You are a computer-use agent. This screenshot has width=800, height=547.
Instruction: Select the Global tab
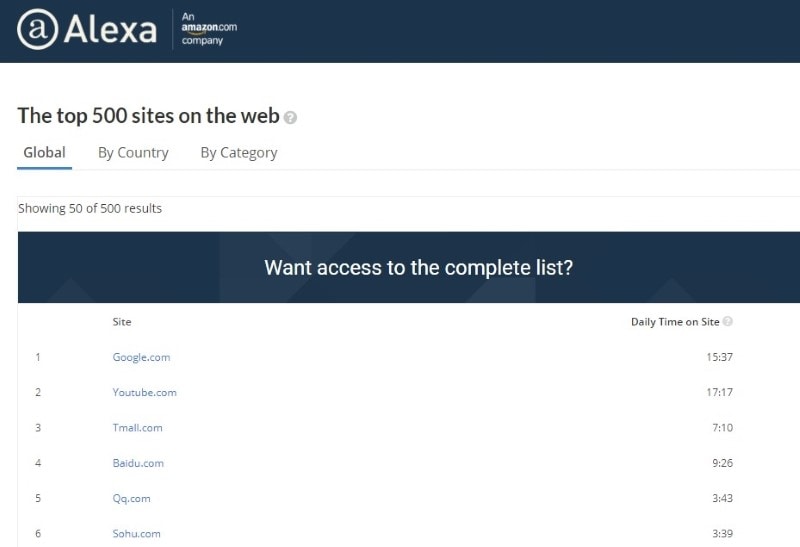click(x=44, y=153)
